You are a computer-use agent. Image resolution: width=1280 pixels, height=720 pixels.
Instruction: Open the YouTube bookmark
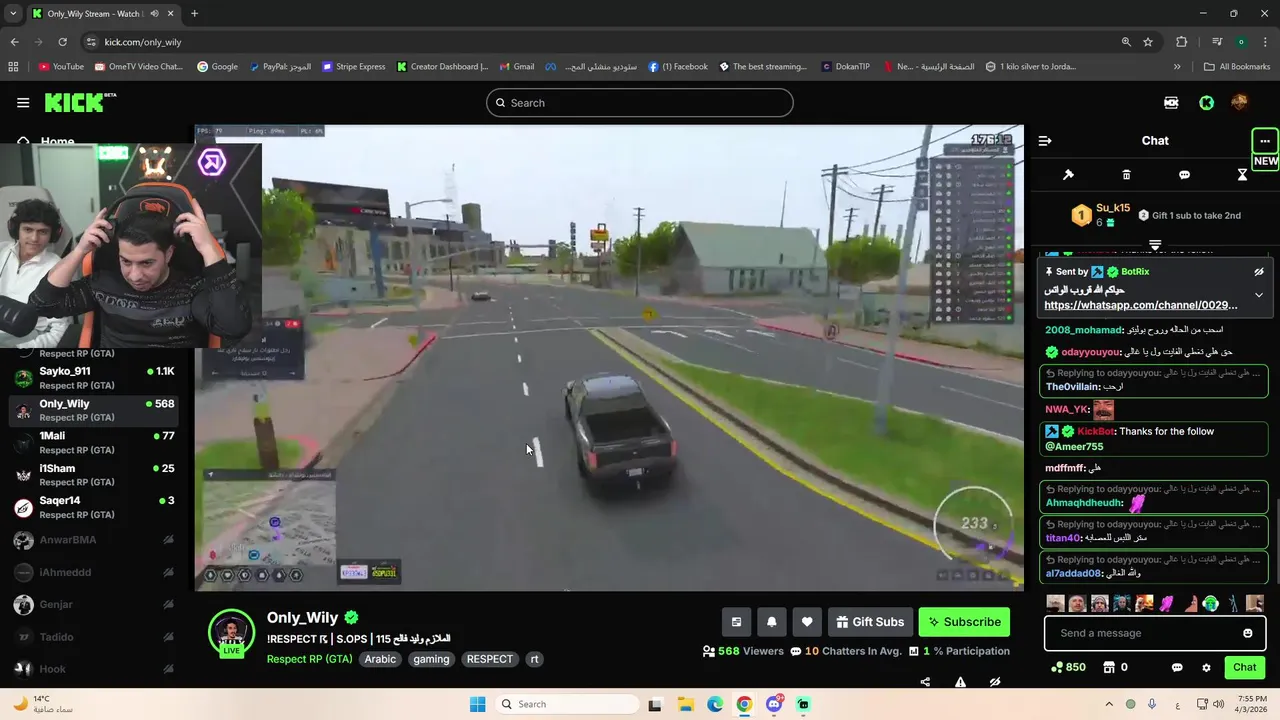coord(61,67)
